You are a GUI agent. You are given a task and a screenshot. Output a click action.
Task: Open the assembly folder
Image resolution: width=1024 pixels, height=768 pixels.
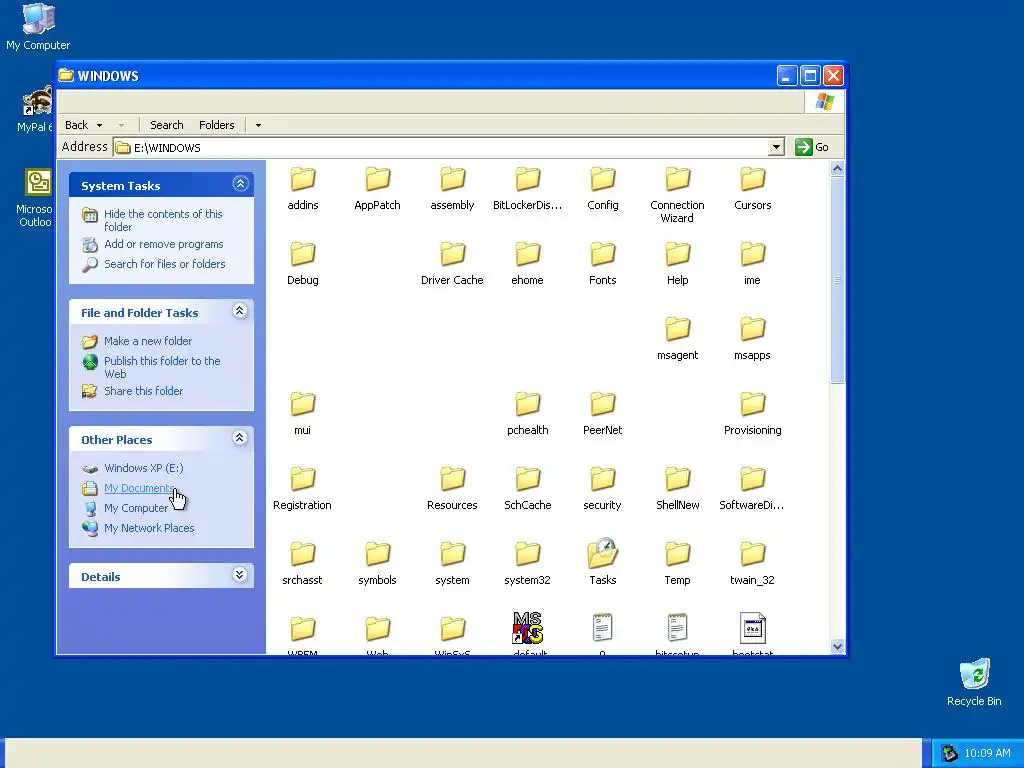click(452, 189)
